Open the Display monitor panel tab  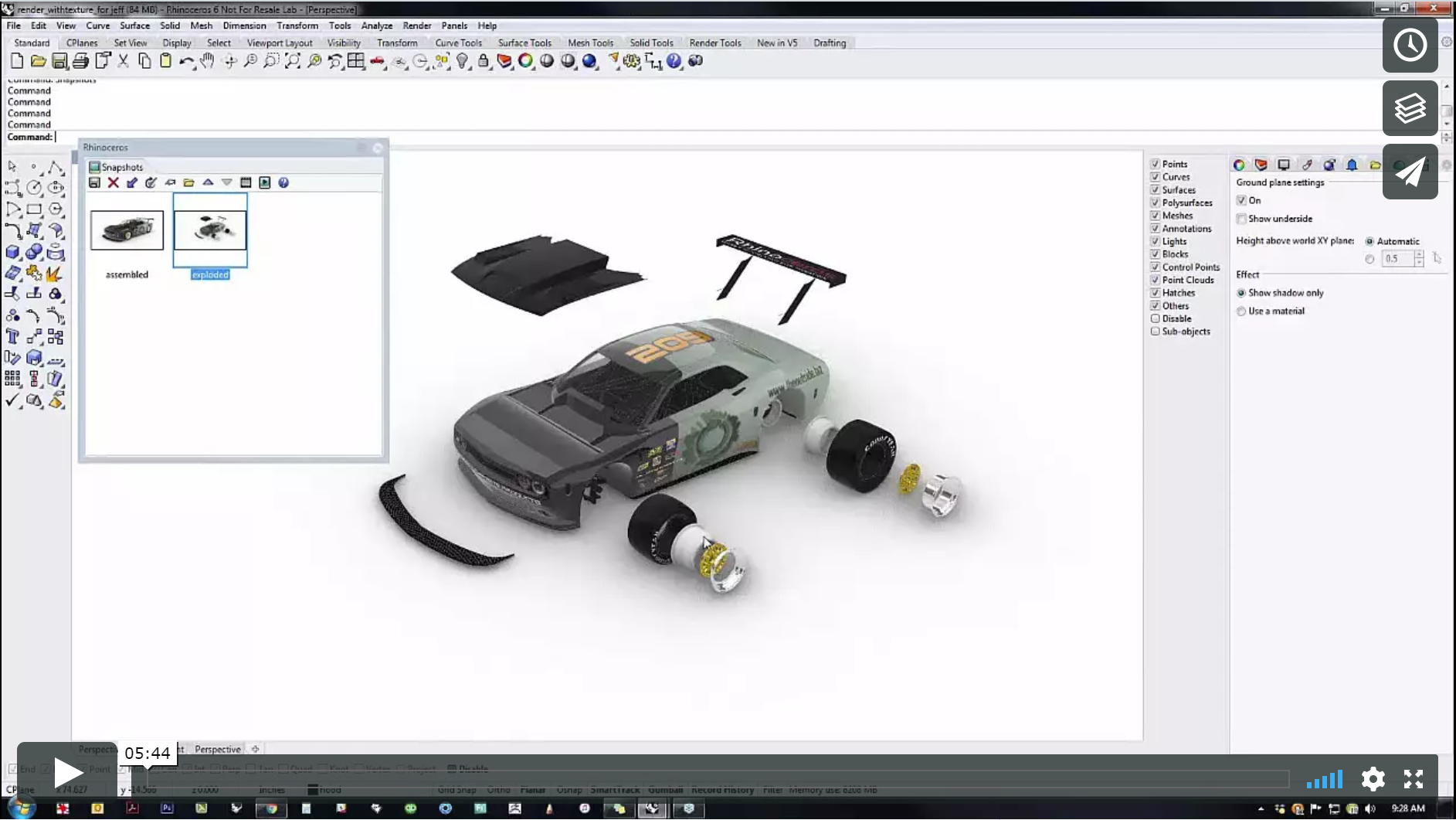(x=1284, y=165)
